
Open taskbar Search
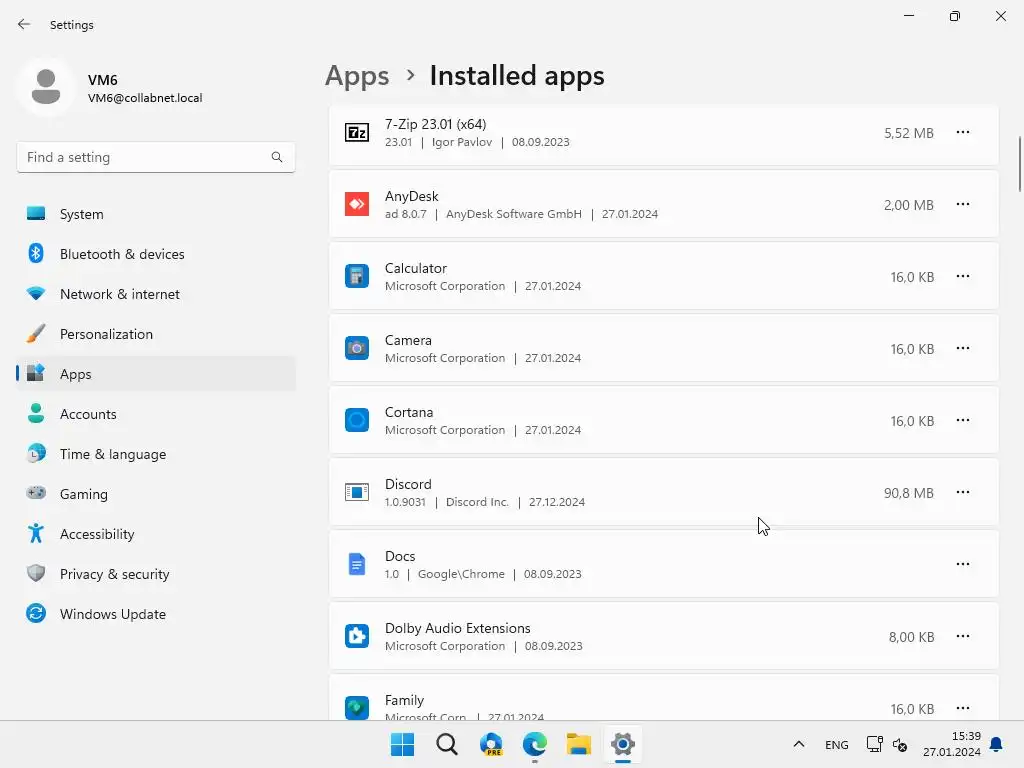[x=447, y=744]
